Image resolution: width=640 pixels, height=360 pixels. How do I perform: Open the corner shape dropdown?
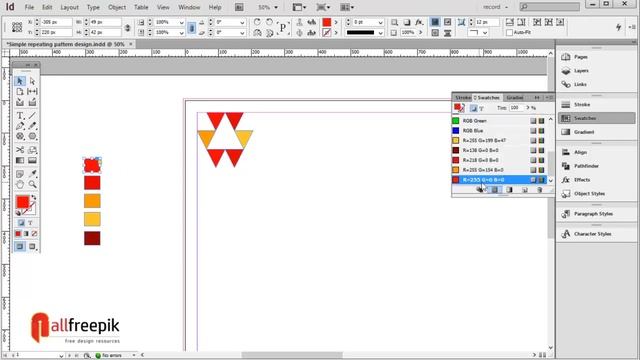[x=484, y=32]
